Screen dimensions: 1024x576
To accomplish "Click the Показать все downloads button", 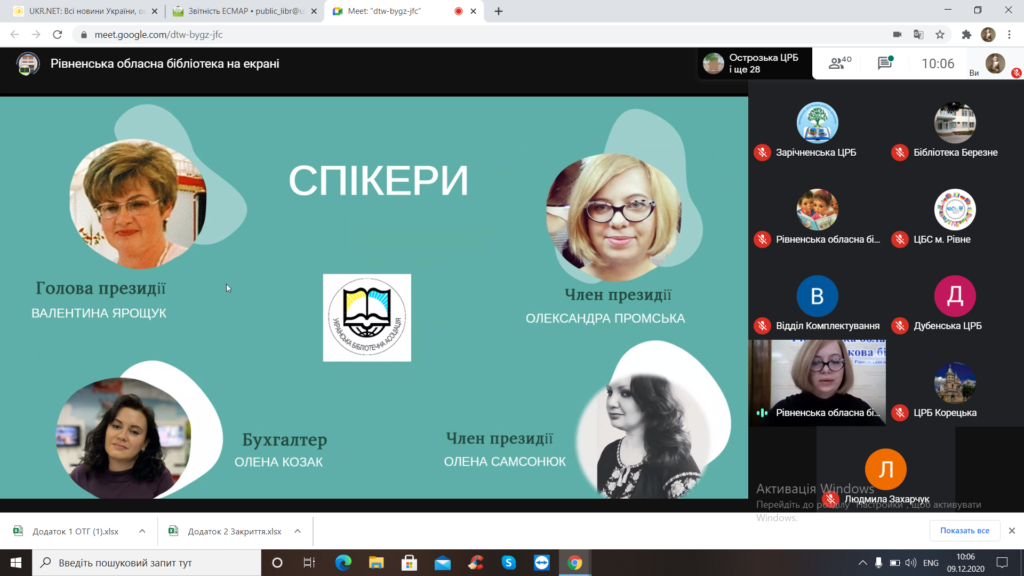I will (964, 531).
